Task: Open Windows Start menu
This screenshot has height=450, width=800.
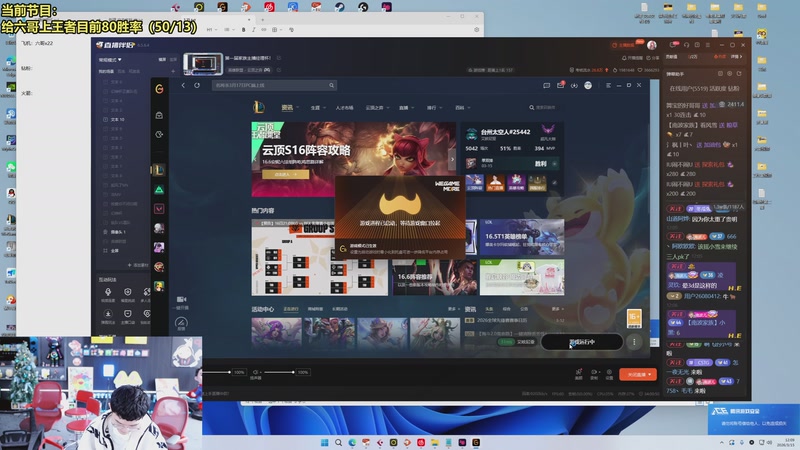Action: (x=324, y=442)
